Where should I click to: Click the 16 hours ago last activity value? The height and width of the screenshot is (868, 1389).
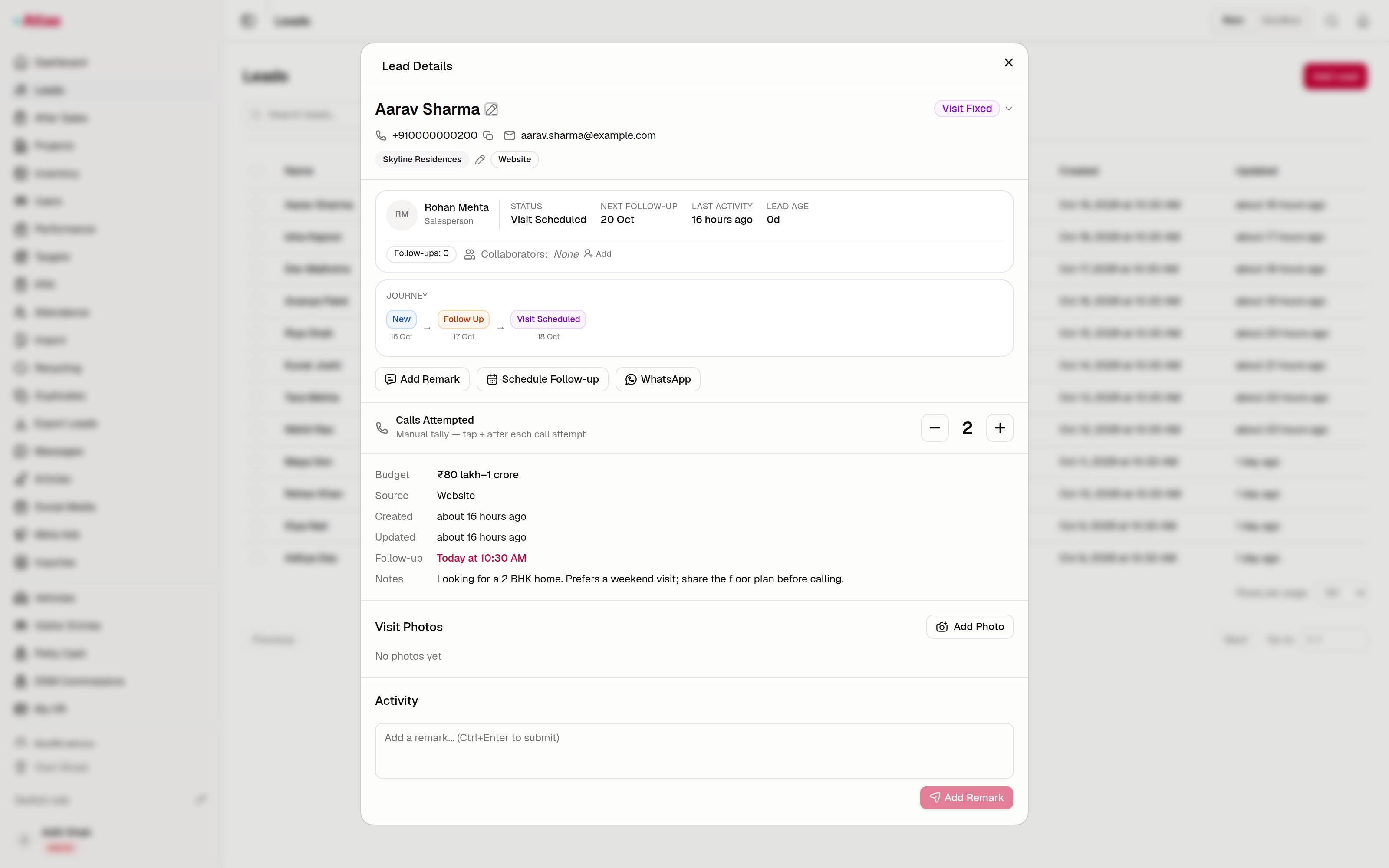tap(721, 220)
